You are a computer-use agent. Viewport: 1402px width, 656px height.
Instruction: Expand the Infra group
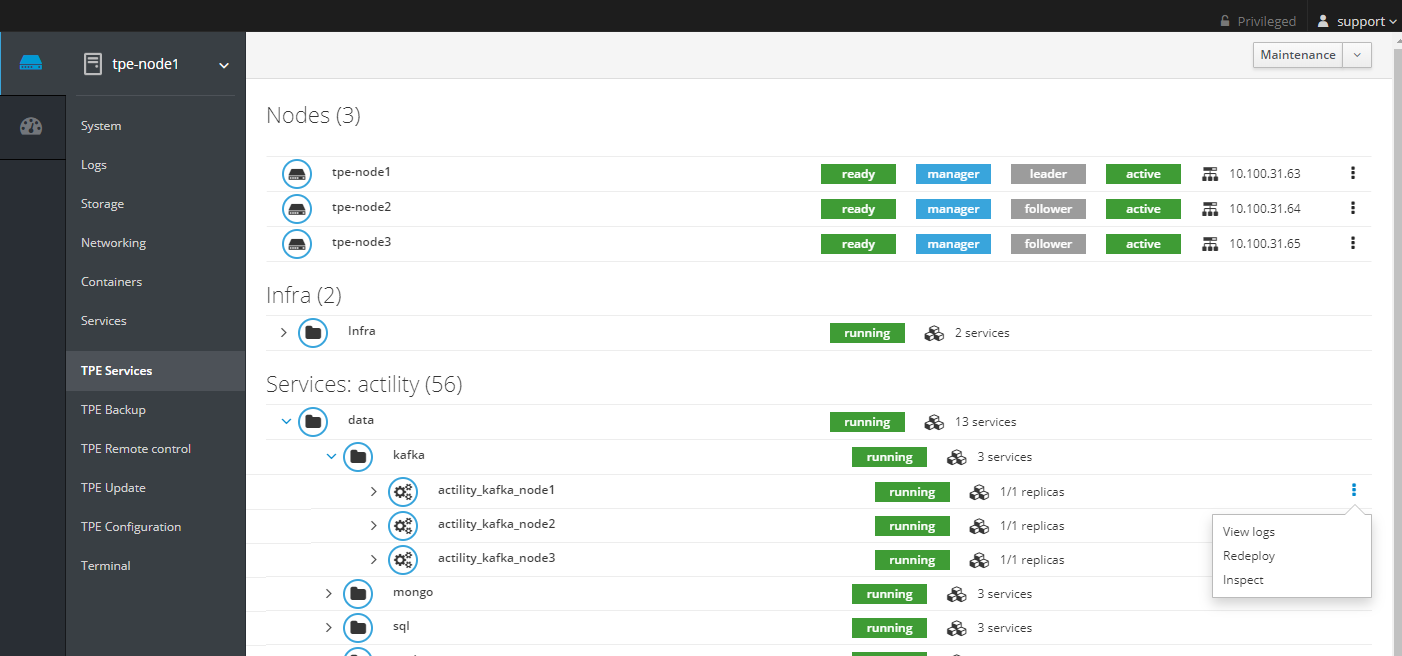tap(283, 332)
